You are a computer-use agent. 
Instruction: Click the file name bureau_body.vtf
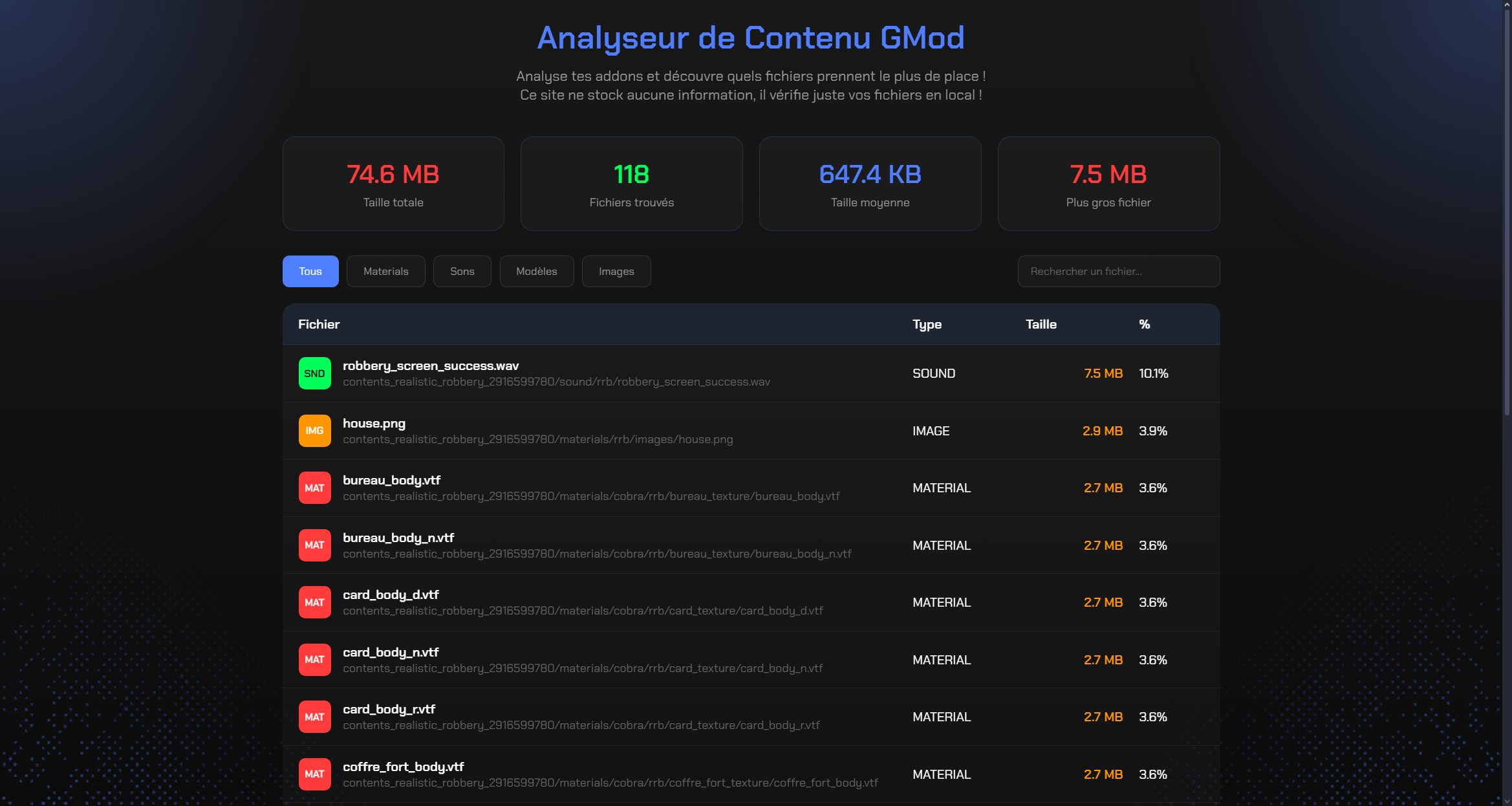click(x=391, y=481)
